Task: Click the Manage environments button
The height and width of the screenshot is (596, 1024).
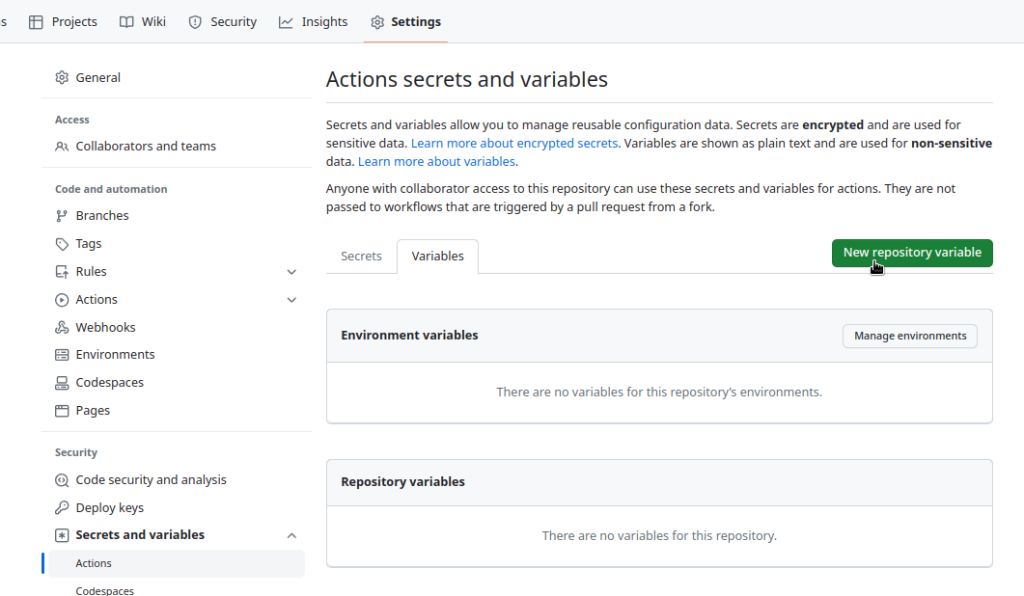Action: [x=909, y=336]
